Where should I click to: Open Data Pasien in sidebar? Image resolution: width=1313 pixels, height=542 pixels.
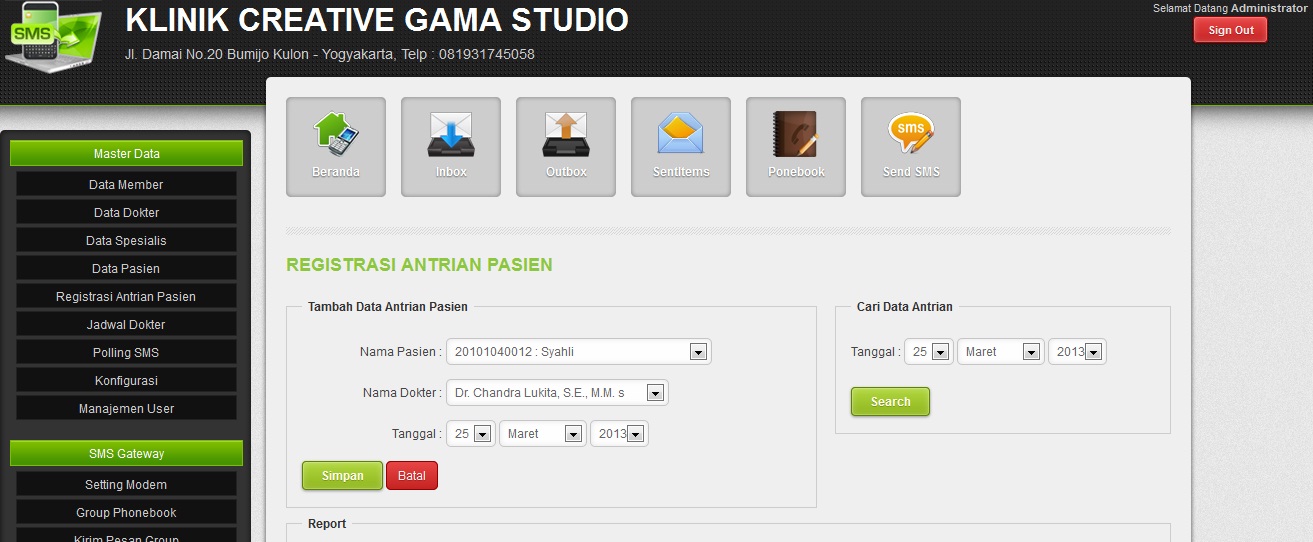[126, 268]
